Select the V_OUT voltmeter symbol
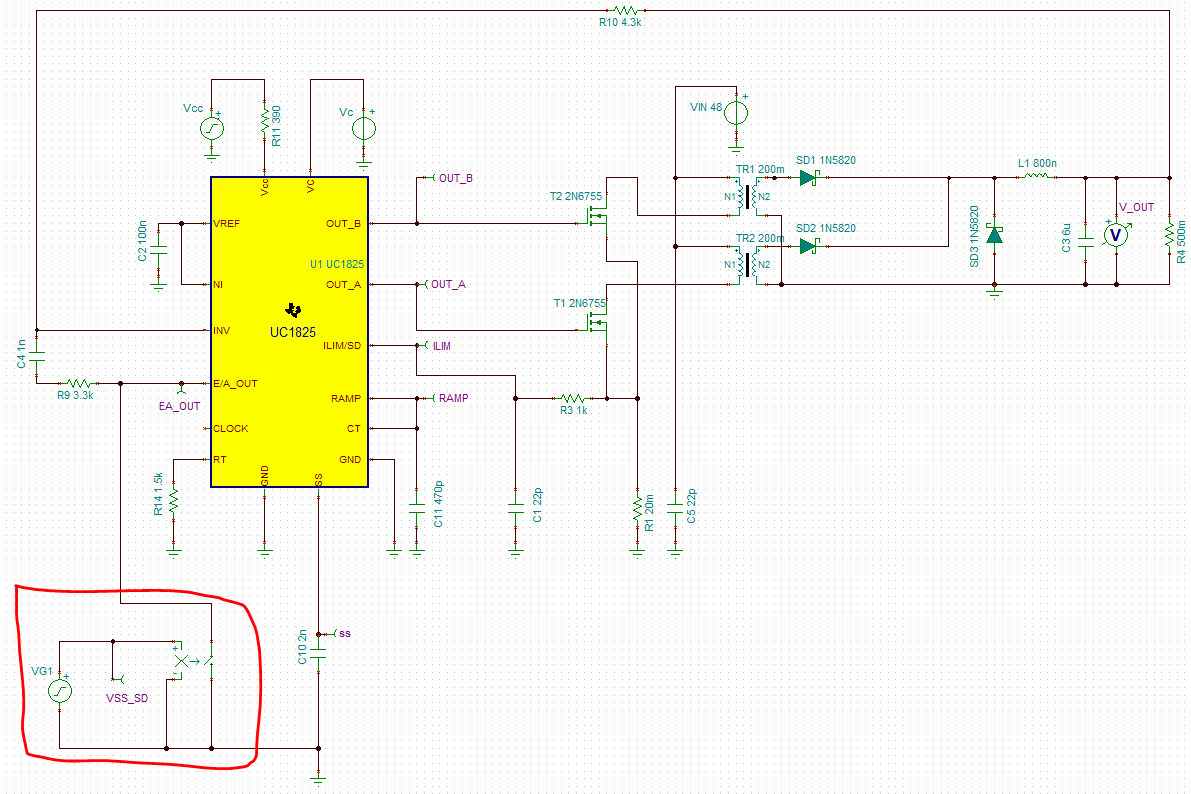Viewport: 1191px width, 794px height. coord(1116,235)
